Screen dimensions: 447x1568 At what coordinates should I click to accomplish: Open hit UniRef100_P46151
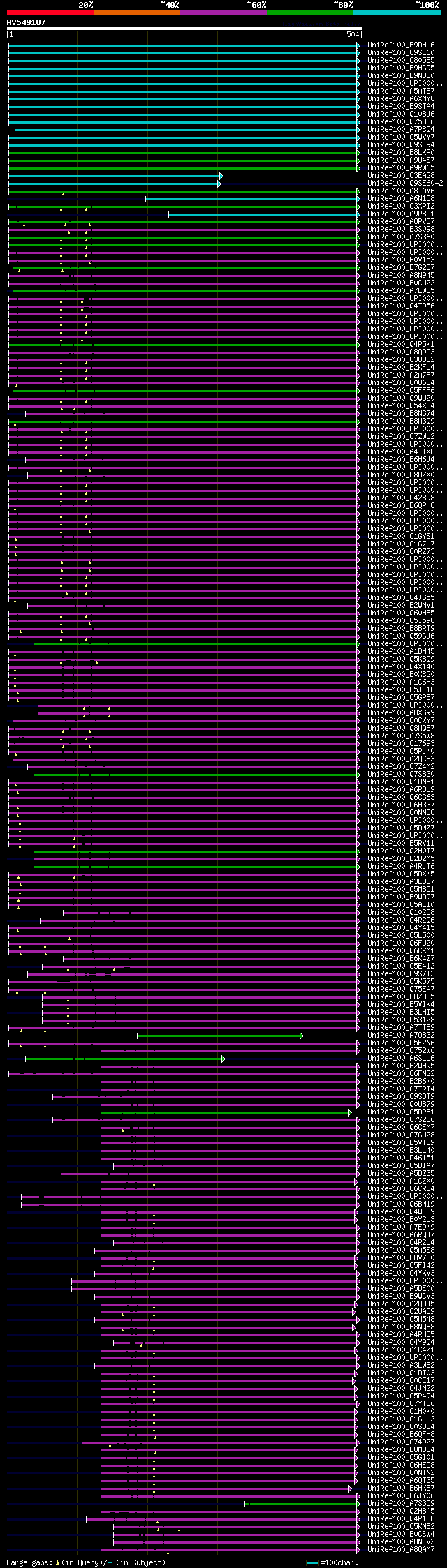[x=401, y=1158]
